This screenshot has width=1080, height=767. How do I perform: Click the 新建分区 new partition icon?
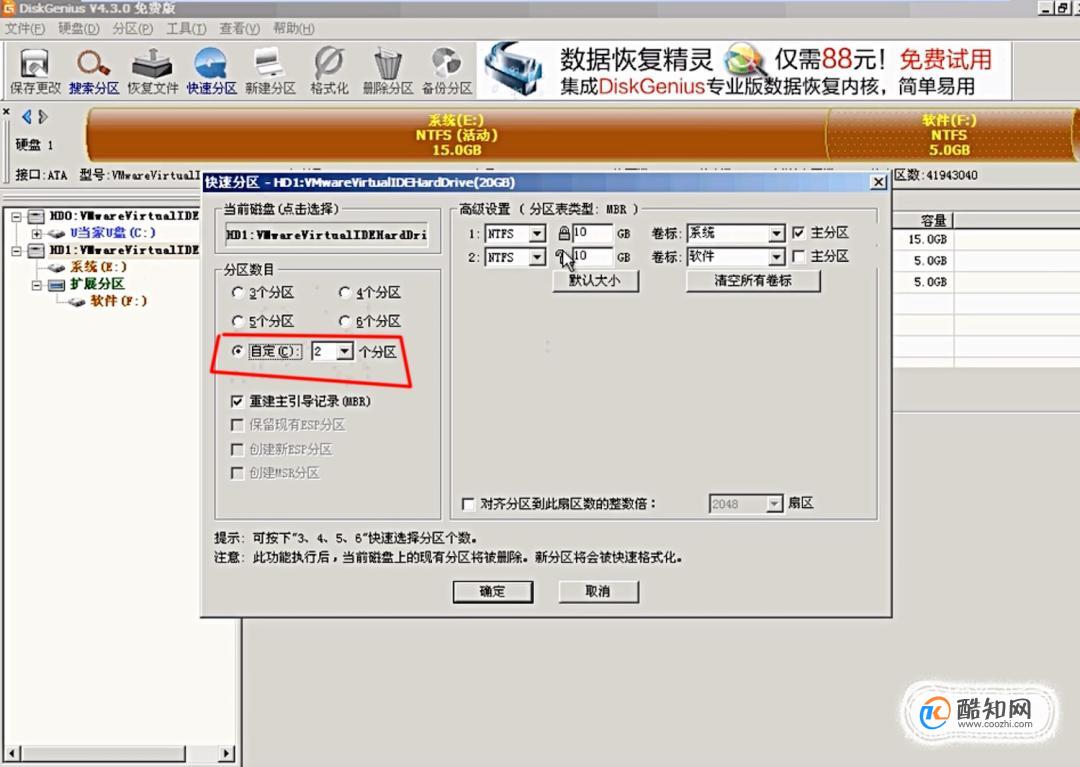270,71
